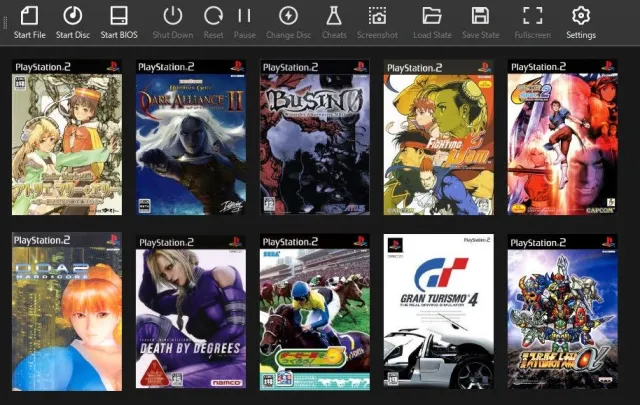
Task: Click the Reset icon
Action: pos(213,16)
